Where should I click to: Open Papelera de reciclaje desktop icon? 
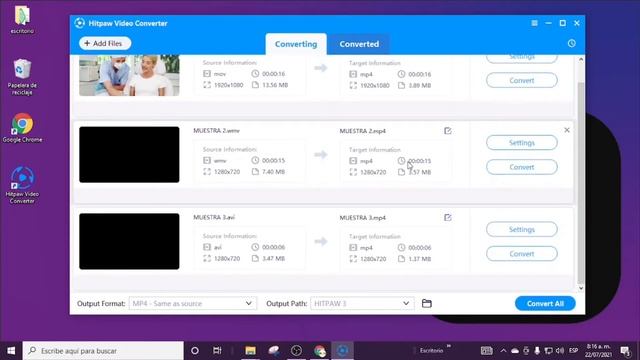click(22, 77)
